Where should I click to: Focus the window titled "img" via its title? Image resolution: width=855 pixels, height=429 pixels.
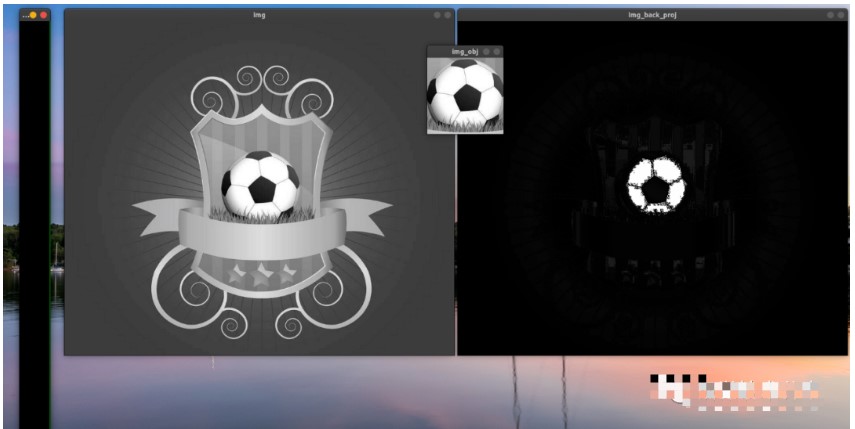pos(260,15)
